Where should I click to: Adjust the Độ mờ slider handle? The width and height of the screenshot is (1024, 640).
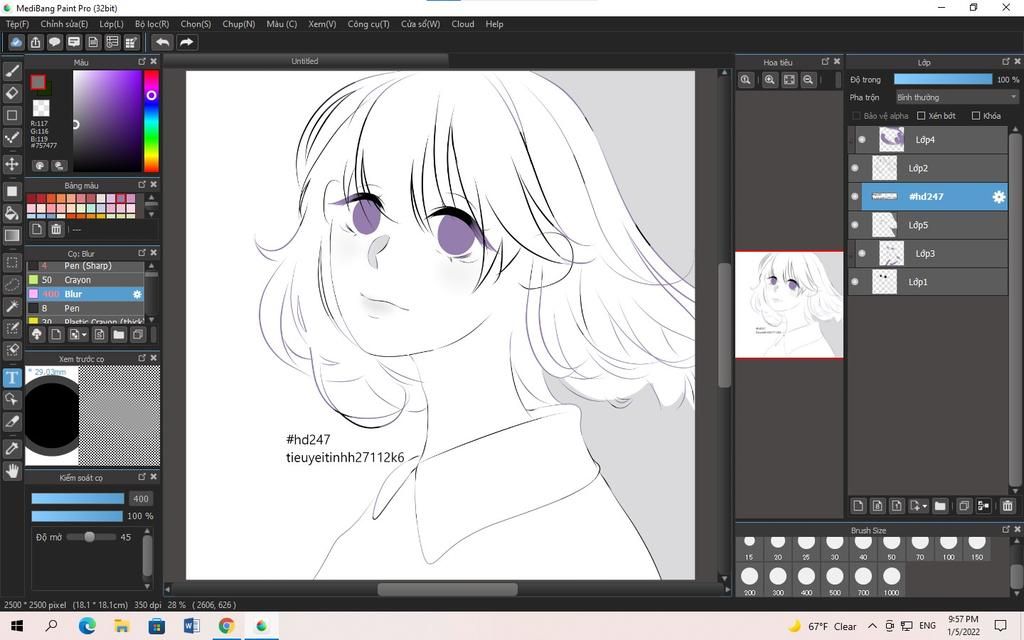[x=89, y=537]
